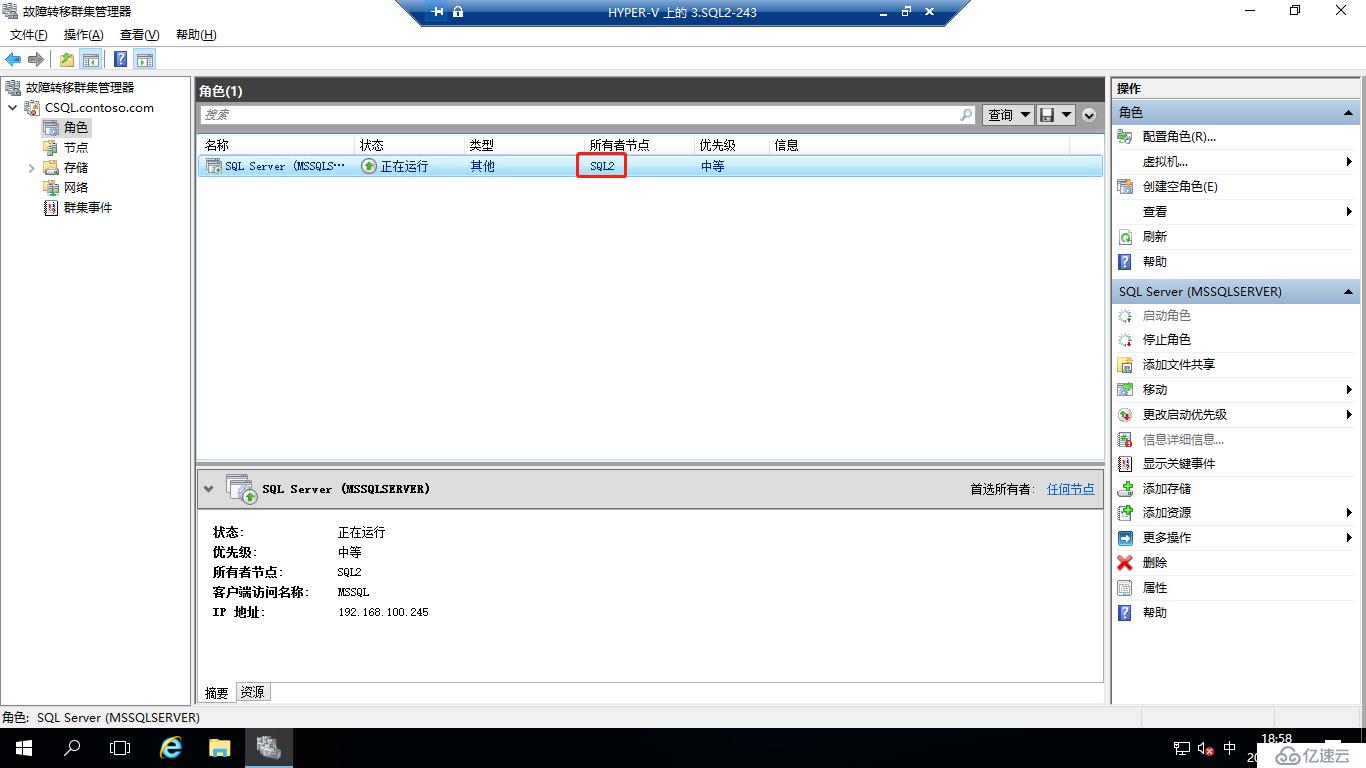Open File Explorer from the taskbar
The width and height of the screenshot is (1366, 768).
point(219,748)
